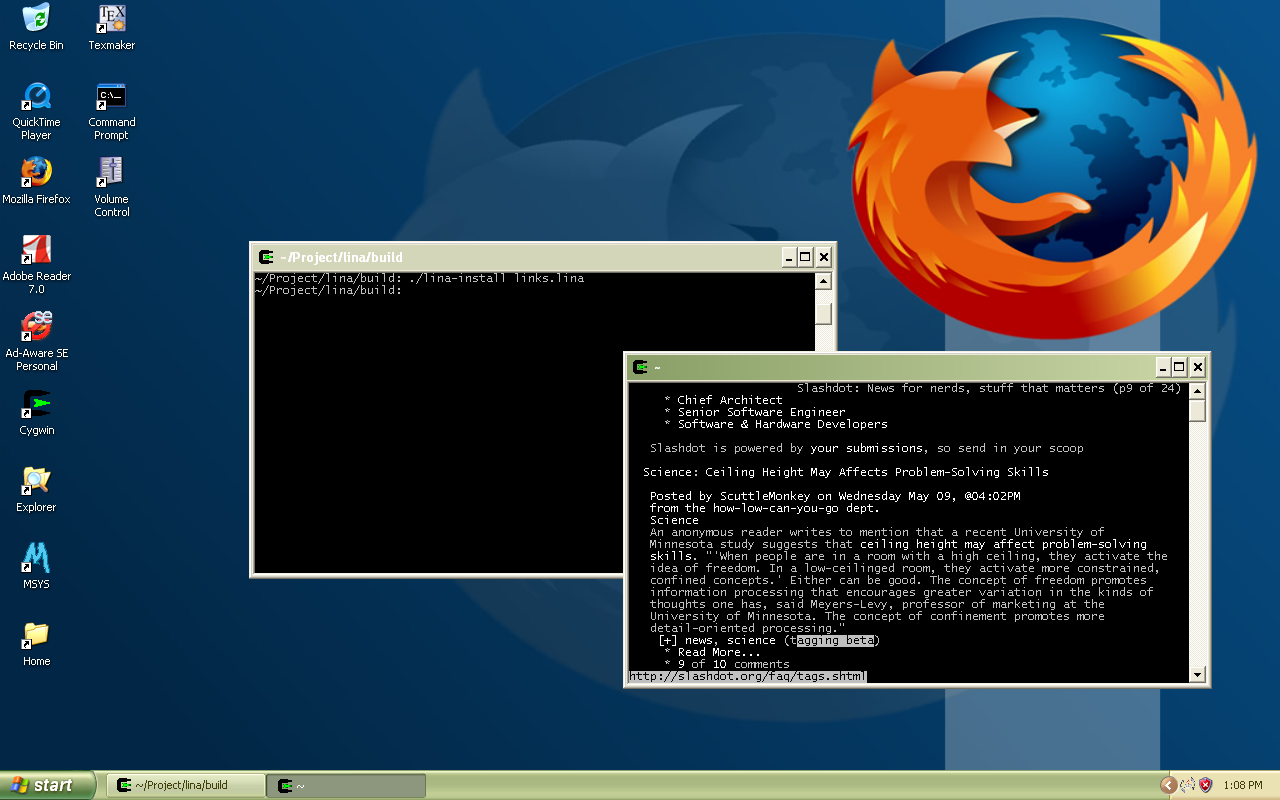Viewport: 1280px width, 800px height.
Task: Click the Slashdot terminal's scrollbar thumb
Action: (x=1198, y=410)
